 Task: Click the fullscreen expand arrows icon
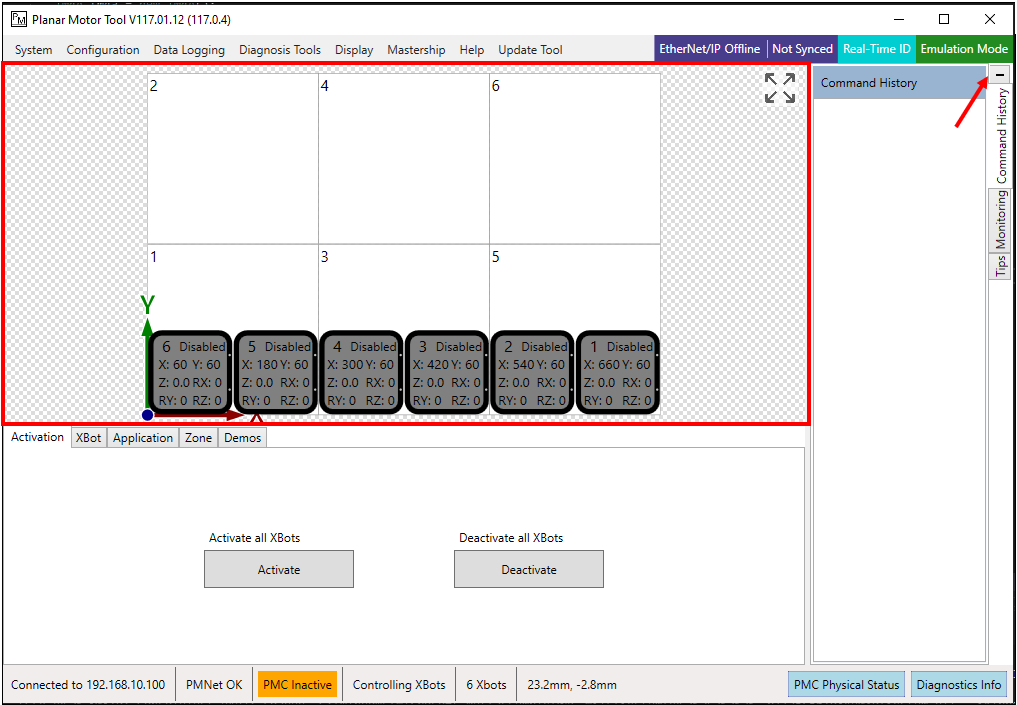(x=780, y=88)
